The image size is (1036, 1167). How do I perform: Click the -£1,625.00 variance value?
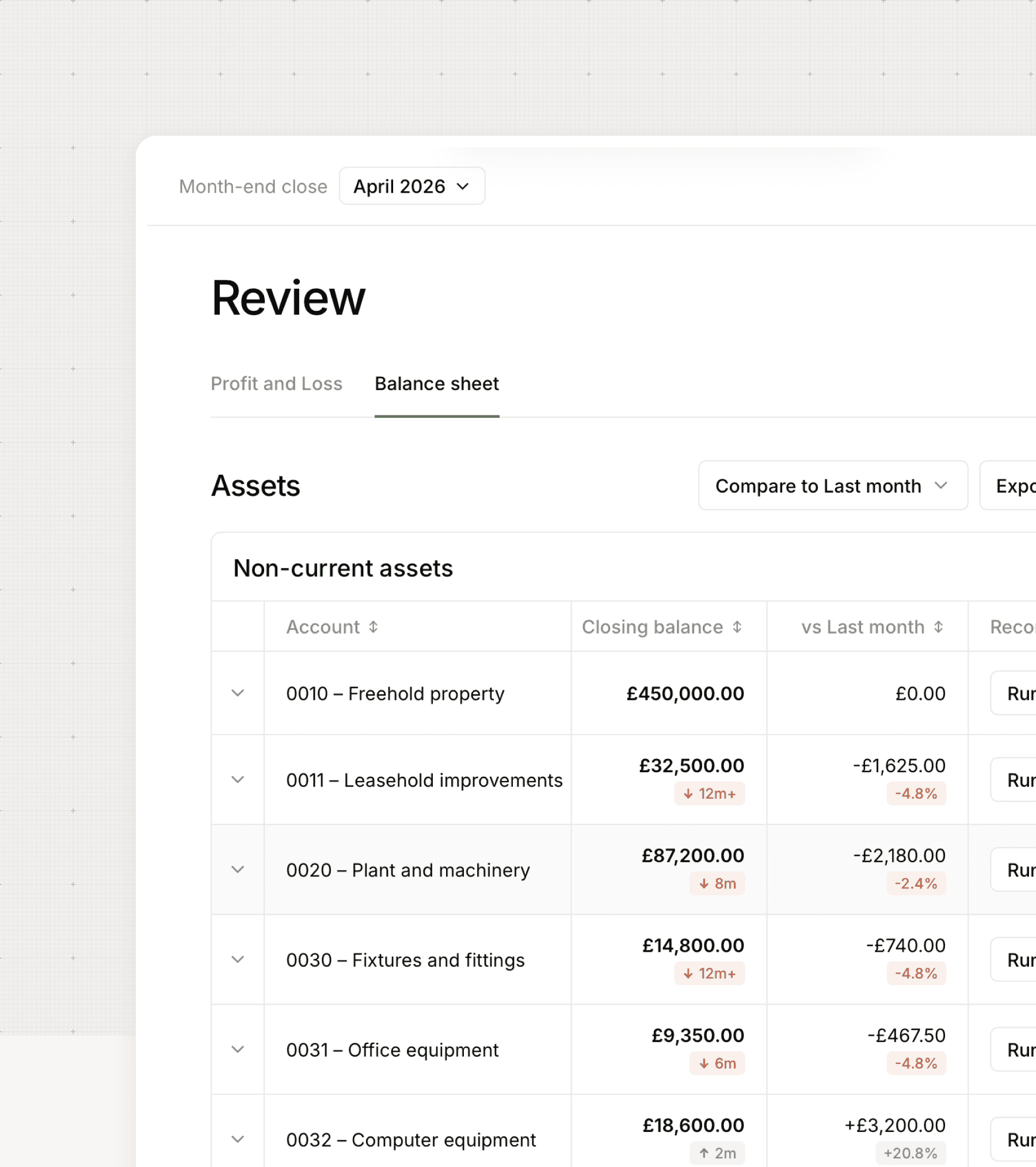[x=899, y=765]
